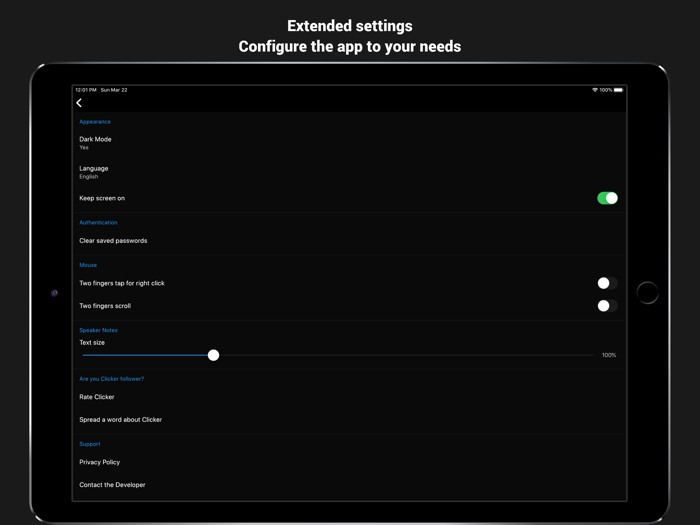The image size is (700, 525).
Task: Tap the back arrow to leave settings
Action: 79,103
